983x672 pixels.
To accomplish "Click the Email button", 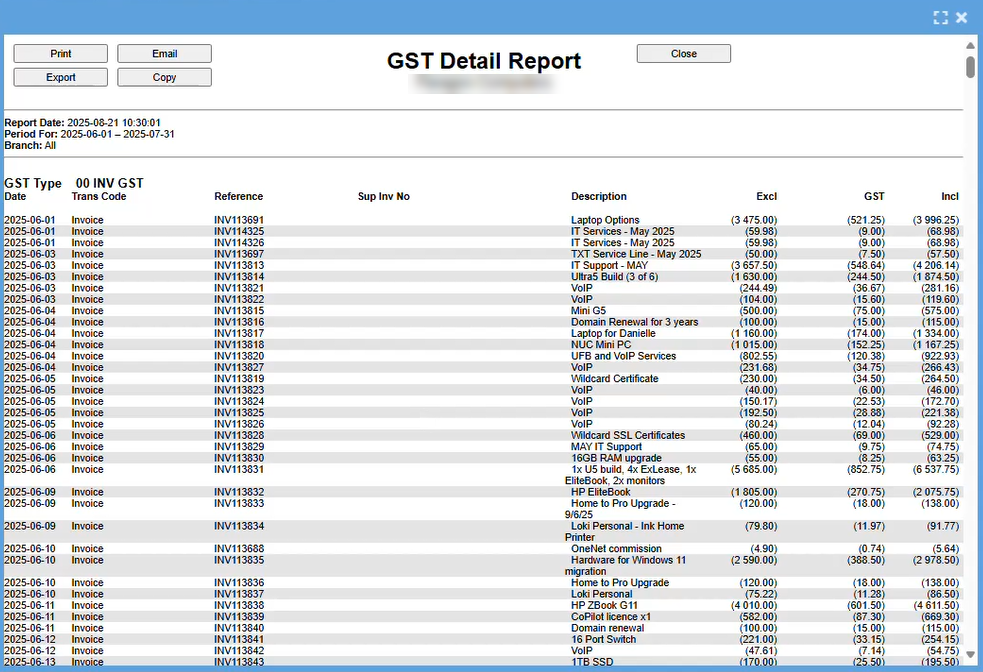I will (164, 54).
